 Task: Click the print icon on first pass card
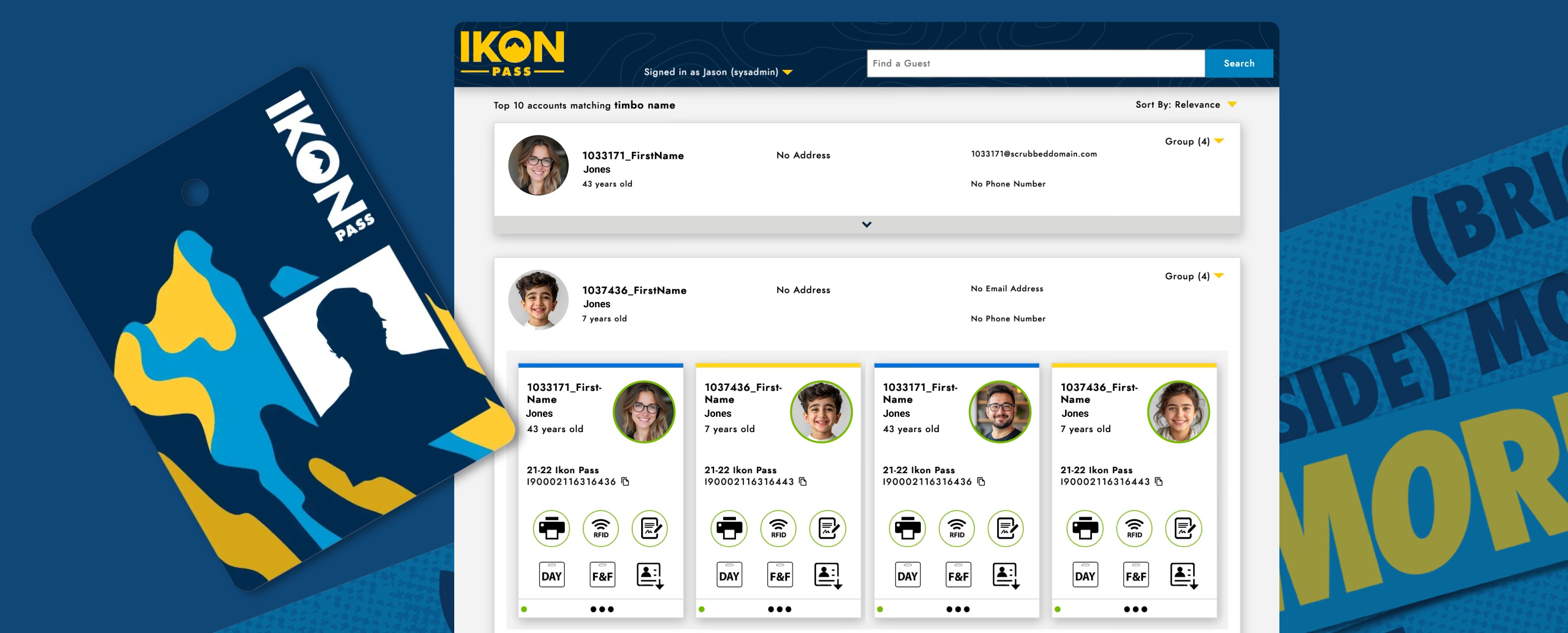click(551, 528)
